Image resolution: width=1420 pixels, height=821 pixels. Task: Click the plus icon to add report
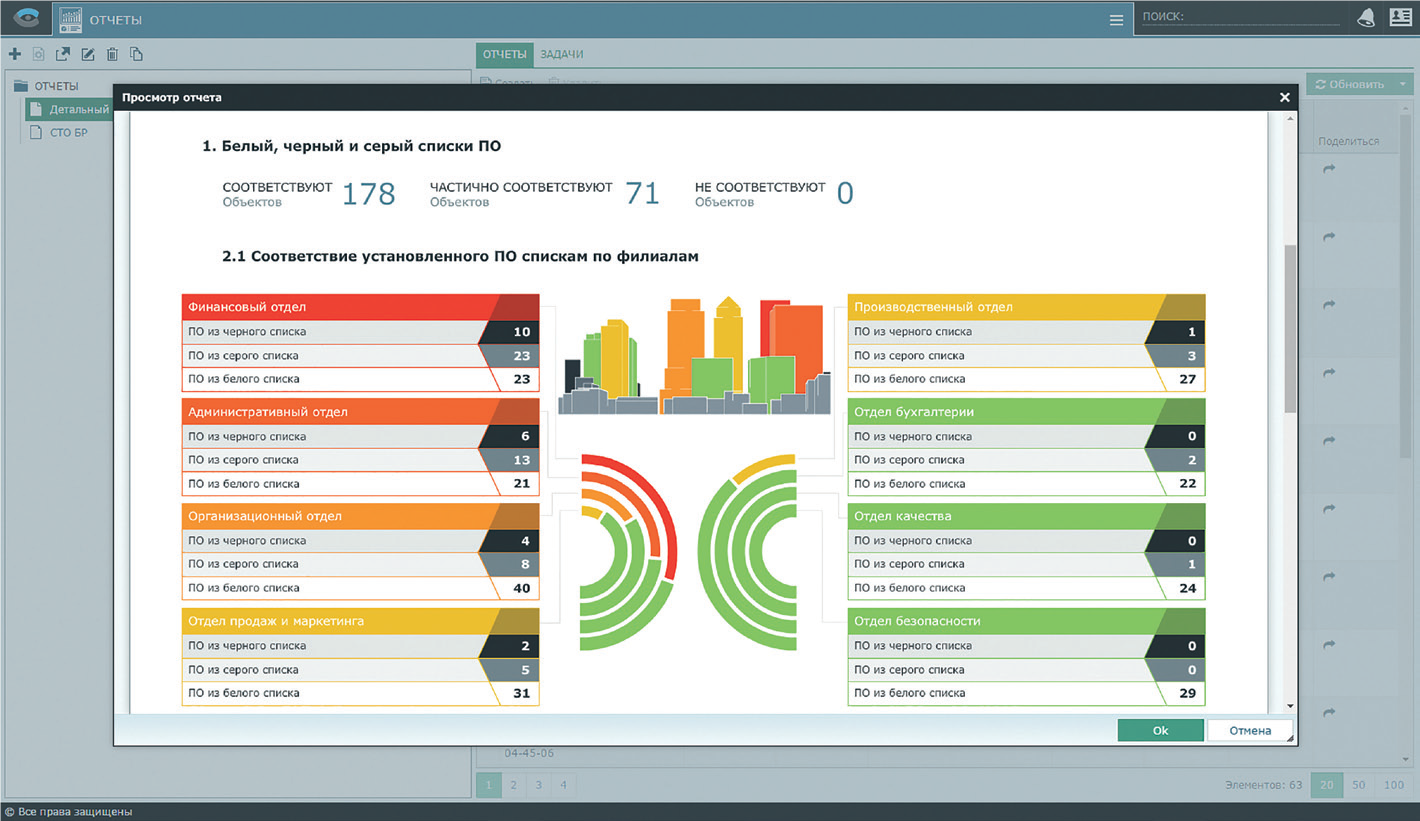(x=15, y=54)
